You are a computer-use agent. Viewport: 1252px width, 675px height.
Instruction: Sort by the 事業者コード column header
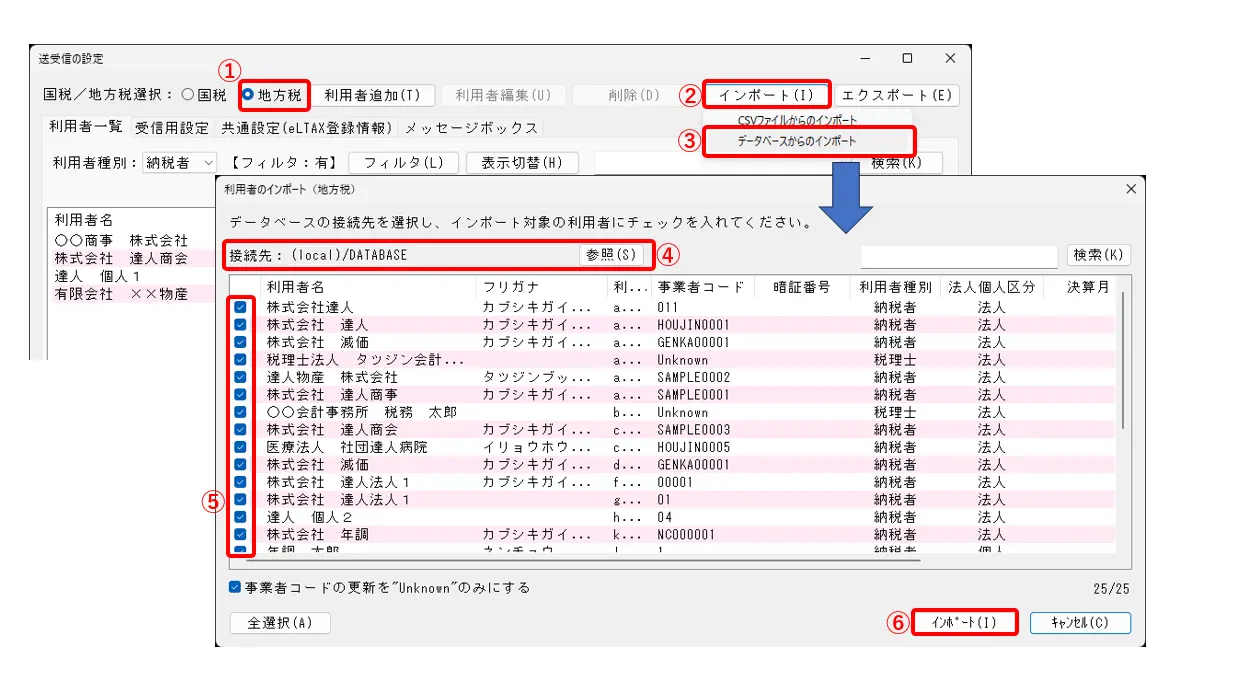700,287
